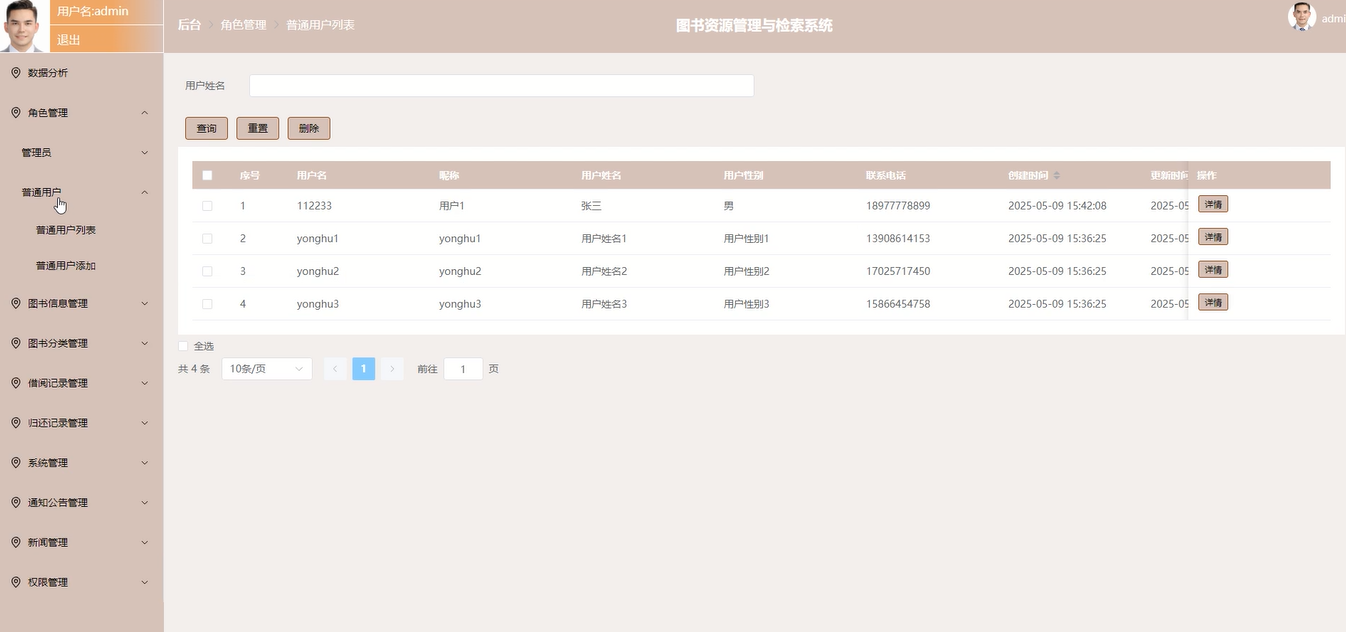
Task: Expand the 新闻管理 chevron
Action: click(x=144, y=542)
